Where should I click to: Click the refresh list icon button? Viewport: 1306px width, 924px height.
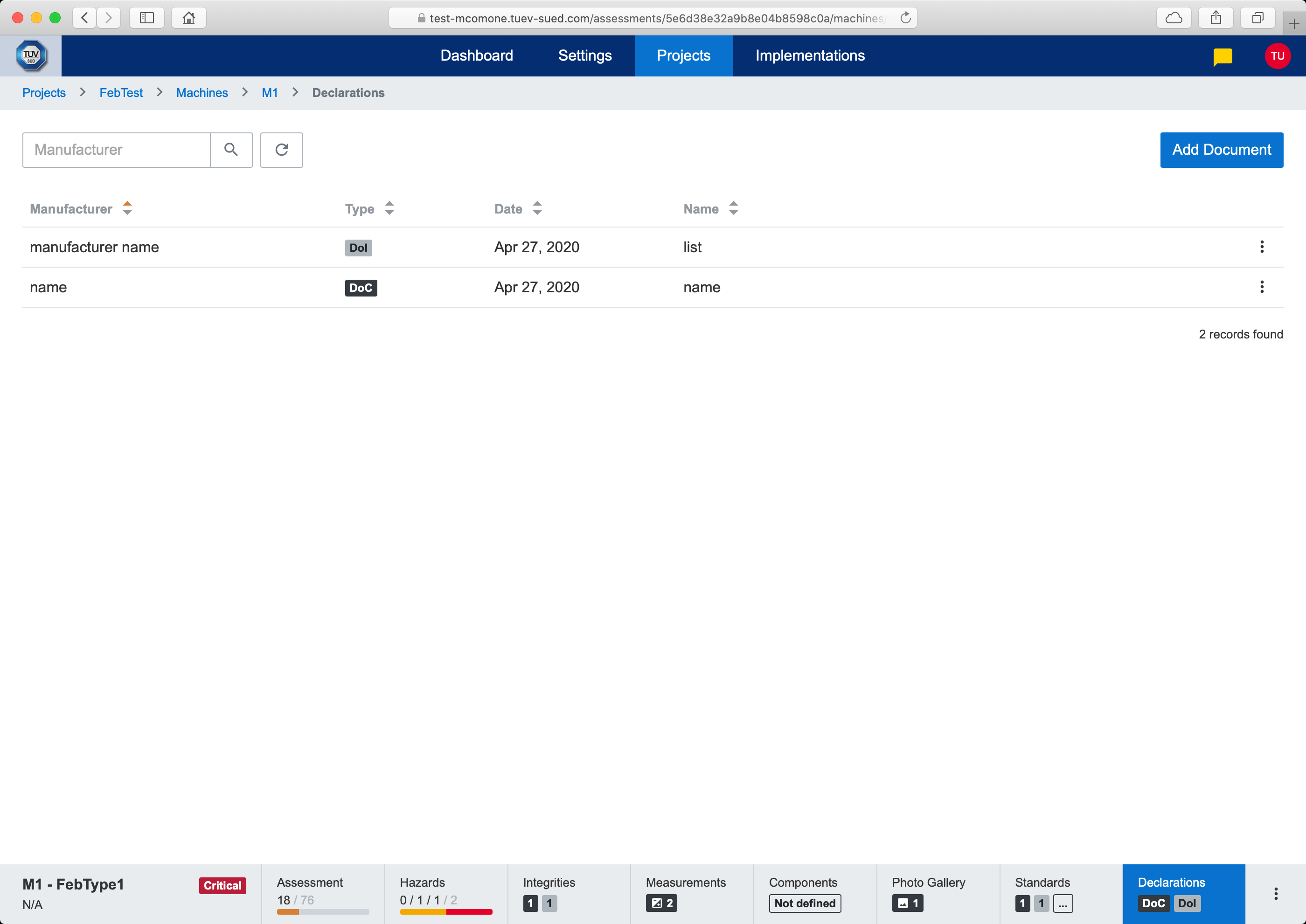pyautogui.click(x=281, y=150)
